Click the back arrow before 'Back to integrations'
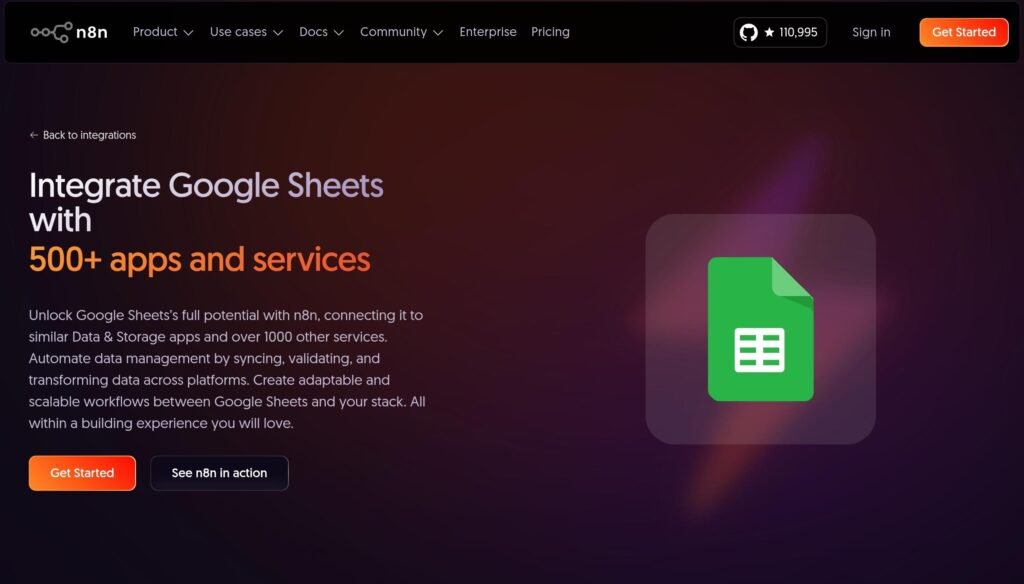1024x584 pixels. tap(34, 135)
